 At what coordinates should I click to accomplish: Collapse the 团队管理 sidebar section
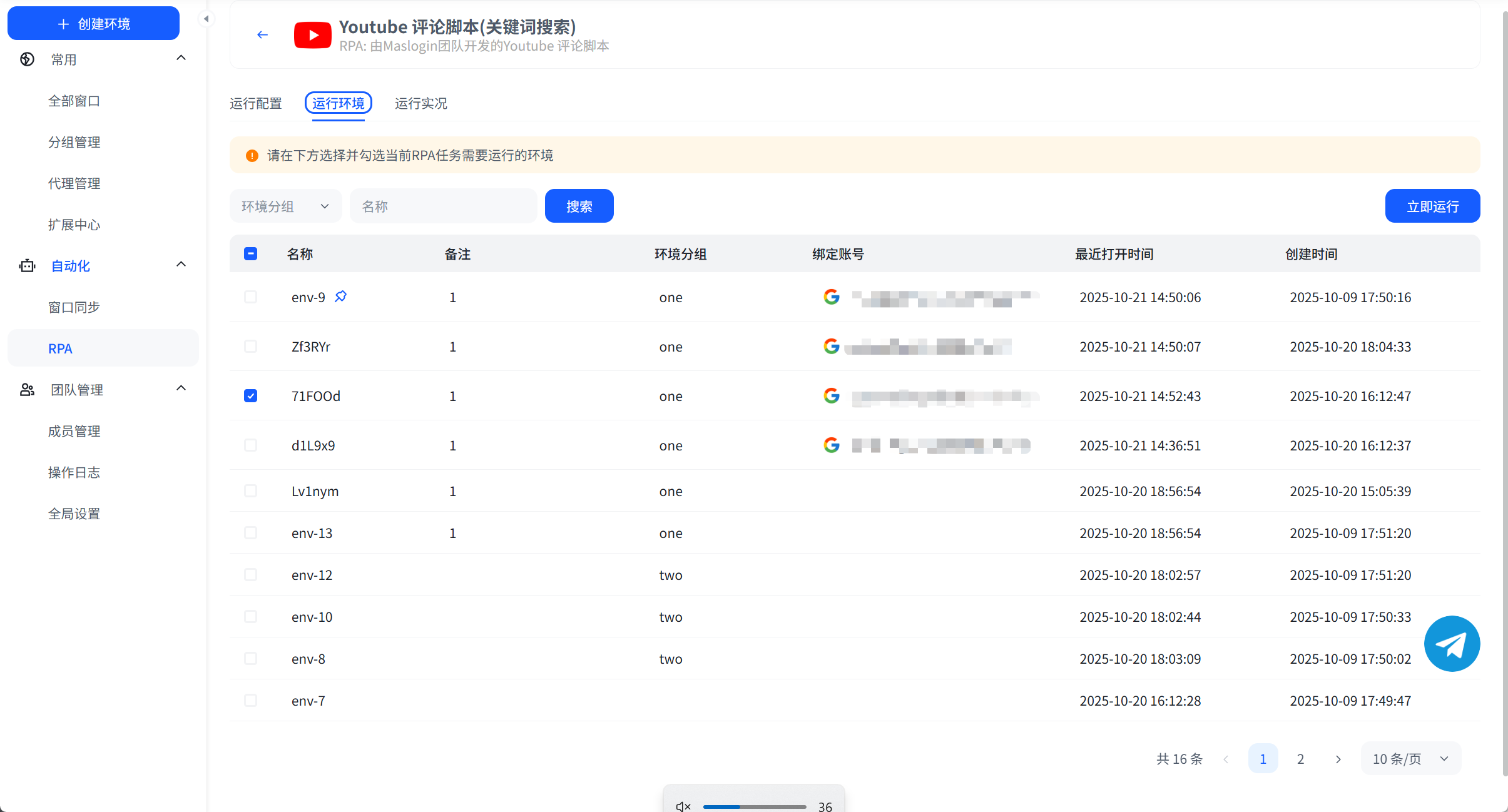click(x=181, y=388)
